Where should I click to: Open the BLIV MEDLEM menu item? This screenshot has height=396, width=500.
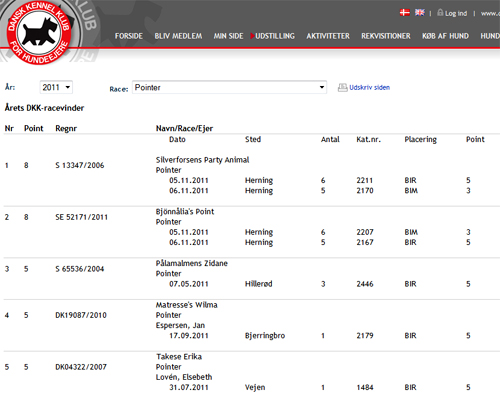(x=178, y=36)
